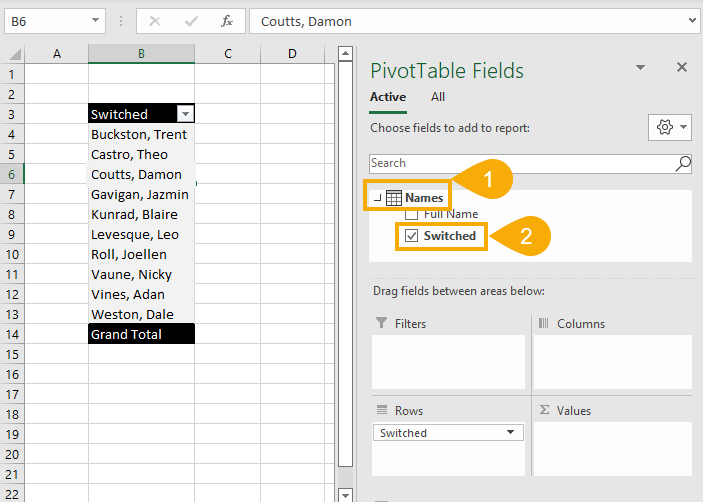Click the Names table icon

click(394, 198)
